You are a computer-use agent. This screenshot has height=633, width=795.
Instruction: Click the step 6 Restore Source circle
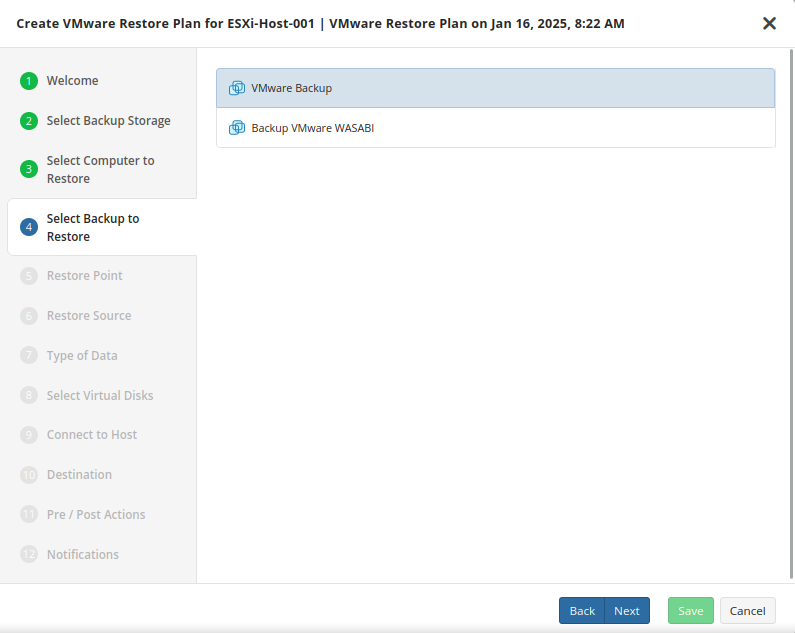pos(29,316)
